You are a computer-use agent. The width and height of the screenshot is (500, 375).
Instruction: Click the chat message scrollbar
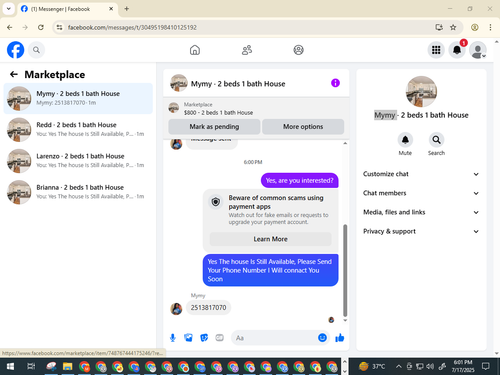click(x=345, y=270)
